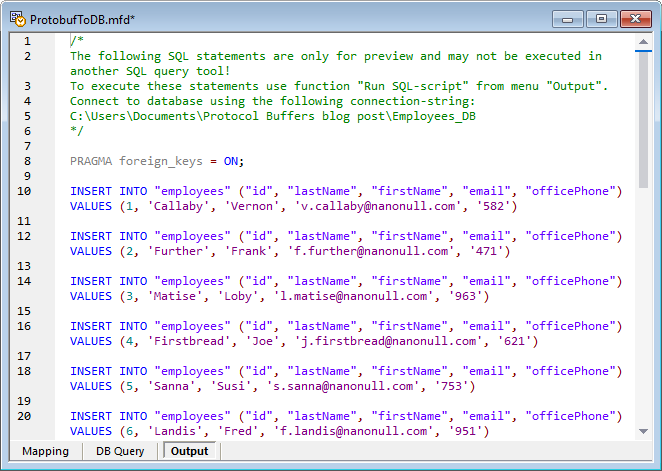The height and width of the screenshot is (471, 662).
Task: Click the 'Landis' value in last row
Action: 168,431
